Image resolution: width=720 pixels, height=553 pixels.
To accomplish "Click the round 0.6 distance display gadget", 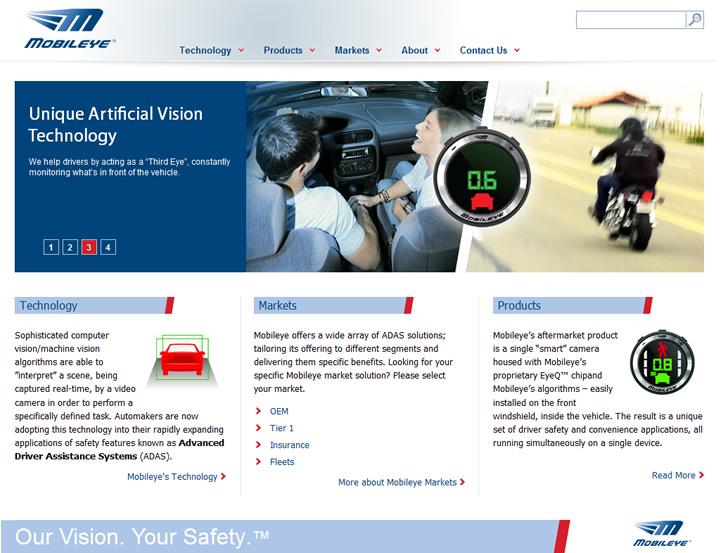I will click(482, 178).
